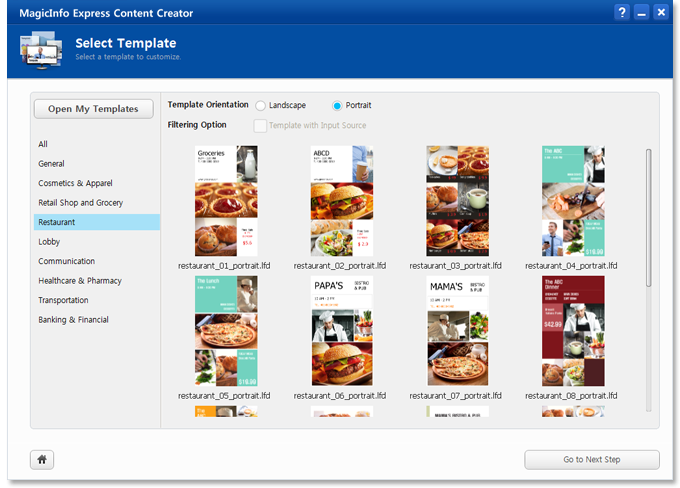Click the restaurant_06_portrait.lfd file name
Viewport: 680px width, 488px height.
click(x=340, y=396)
